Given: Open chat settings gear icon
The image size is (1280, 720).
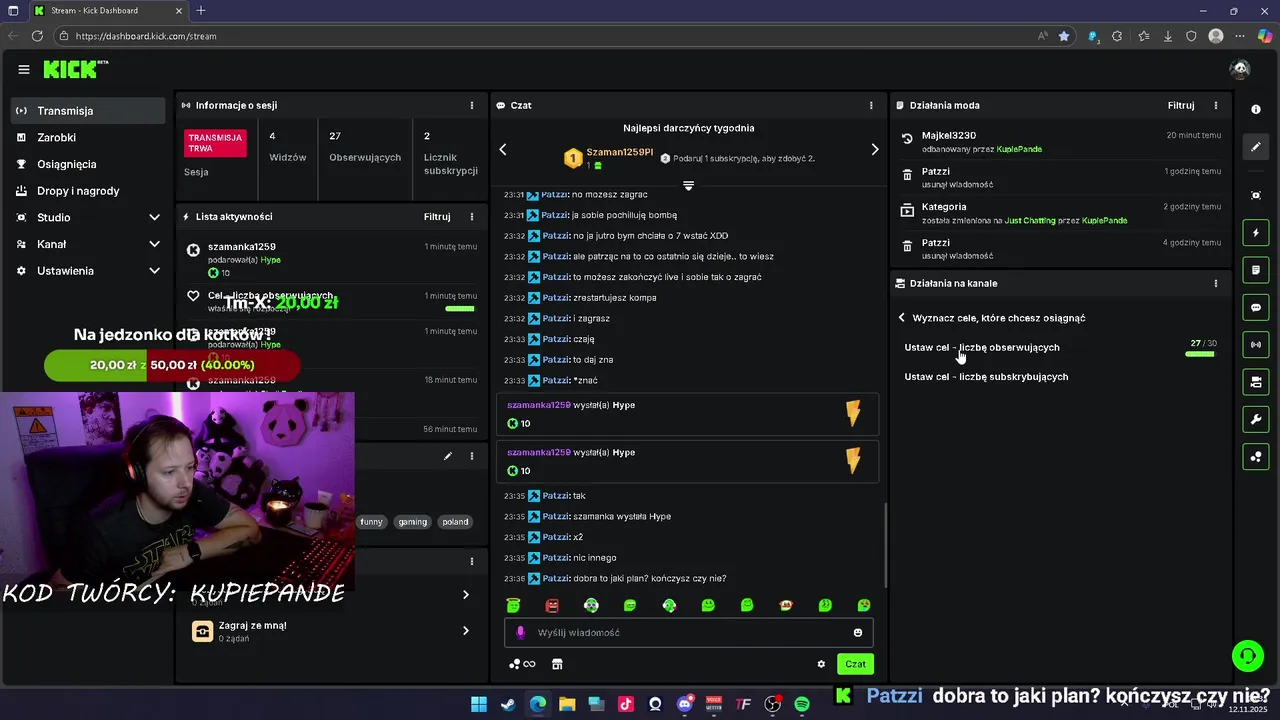Looking at the screenshot, I should (x=821, y=664).
